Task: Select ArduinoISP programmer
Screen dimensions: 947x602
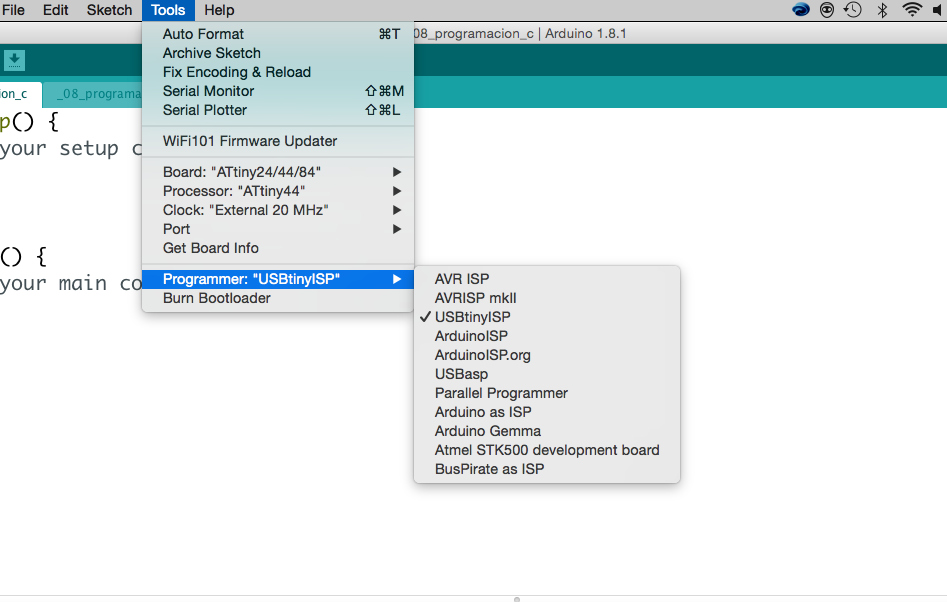Action: coord(547,336)
